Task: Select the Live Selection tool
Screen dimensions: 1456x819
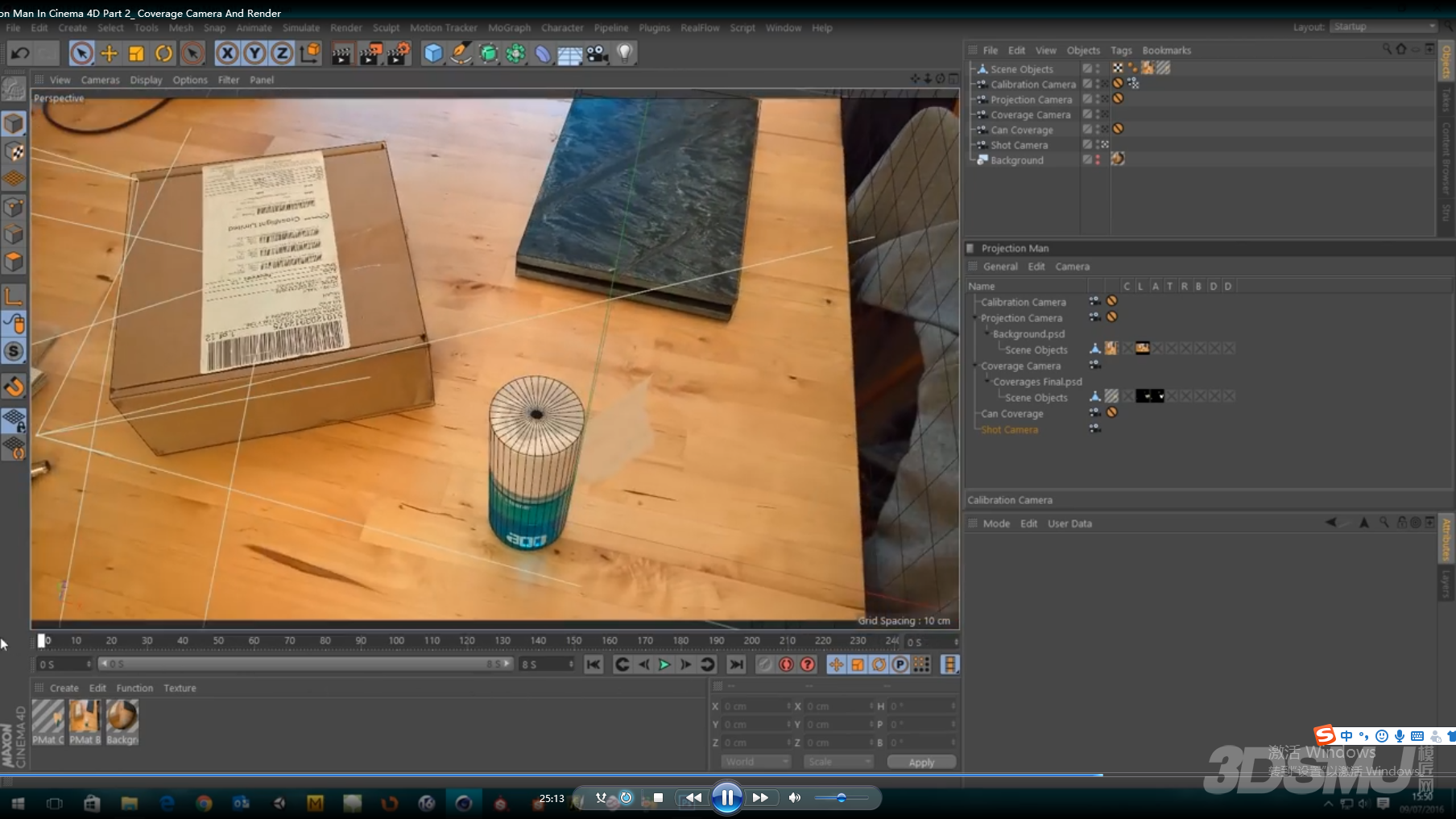Action: click(x=81, y=53)
